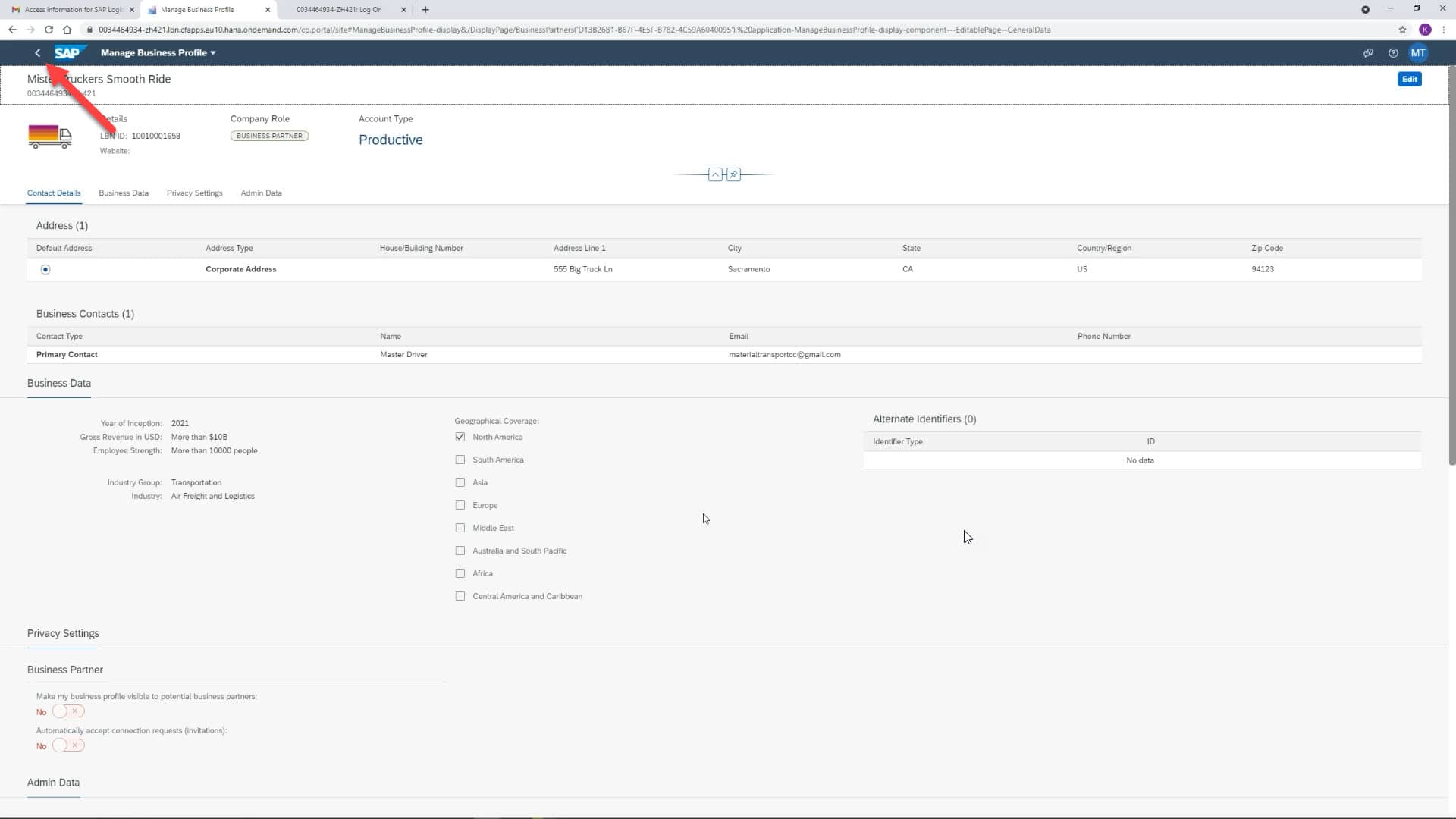Click the Zip Code column header
Viewport: 1456px width, 819px height.
1267,249
